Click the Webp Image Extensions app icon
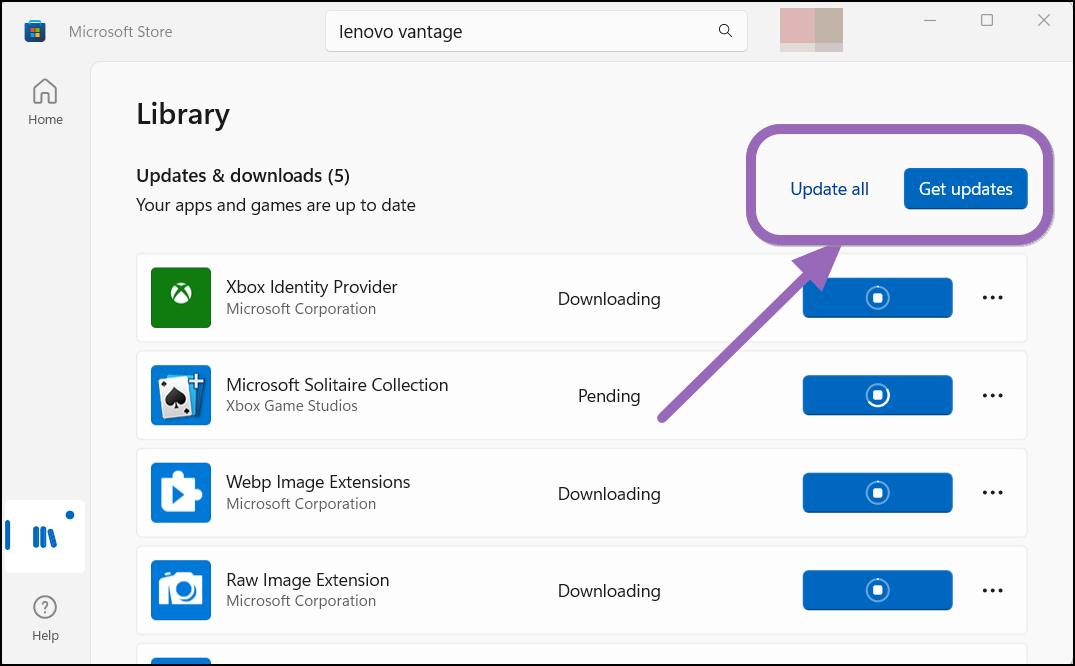This screenshot has height=666, width=1075. (x=181, y=492)
